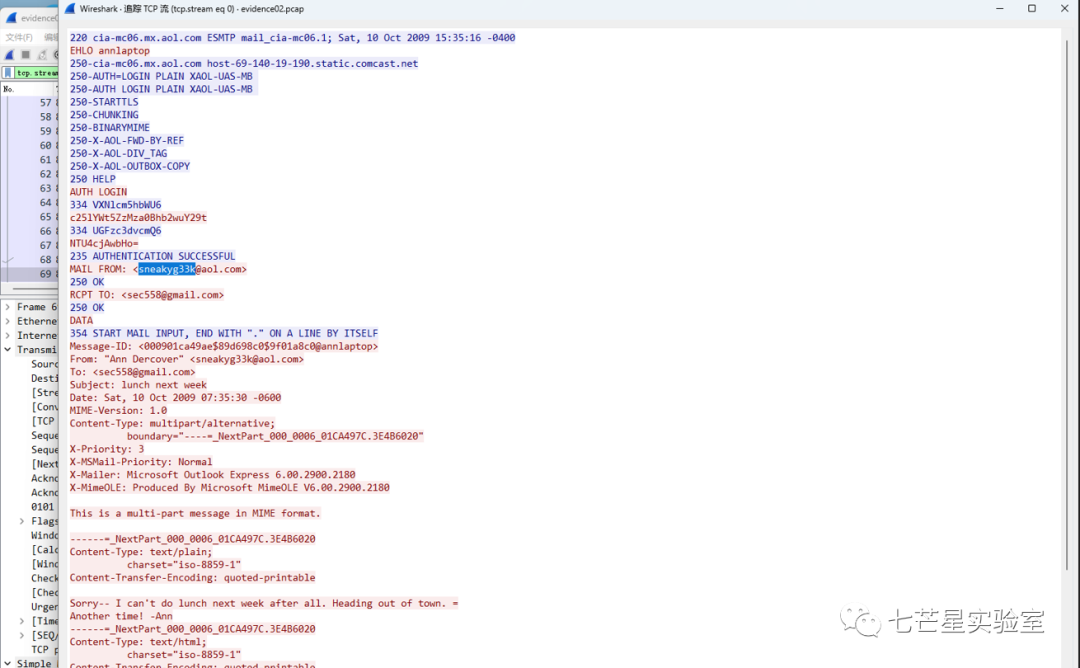Close the Follow TCP Stream window

pyautogui.click(x=1064, y=8)
